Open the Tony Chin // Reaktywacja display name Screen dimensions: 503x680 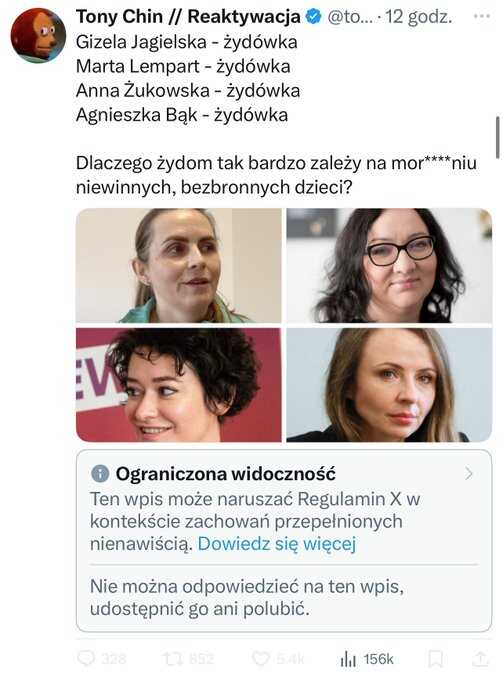[x=188, y=17]
